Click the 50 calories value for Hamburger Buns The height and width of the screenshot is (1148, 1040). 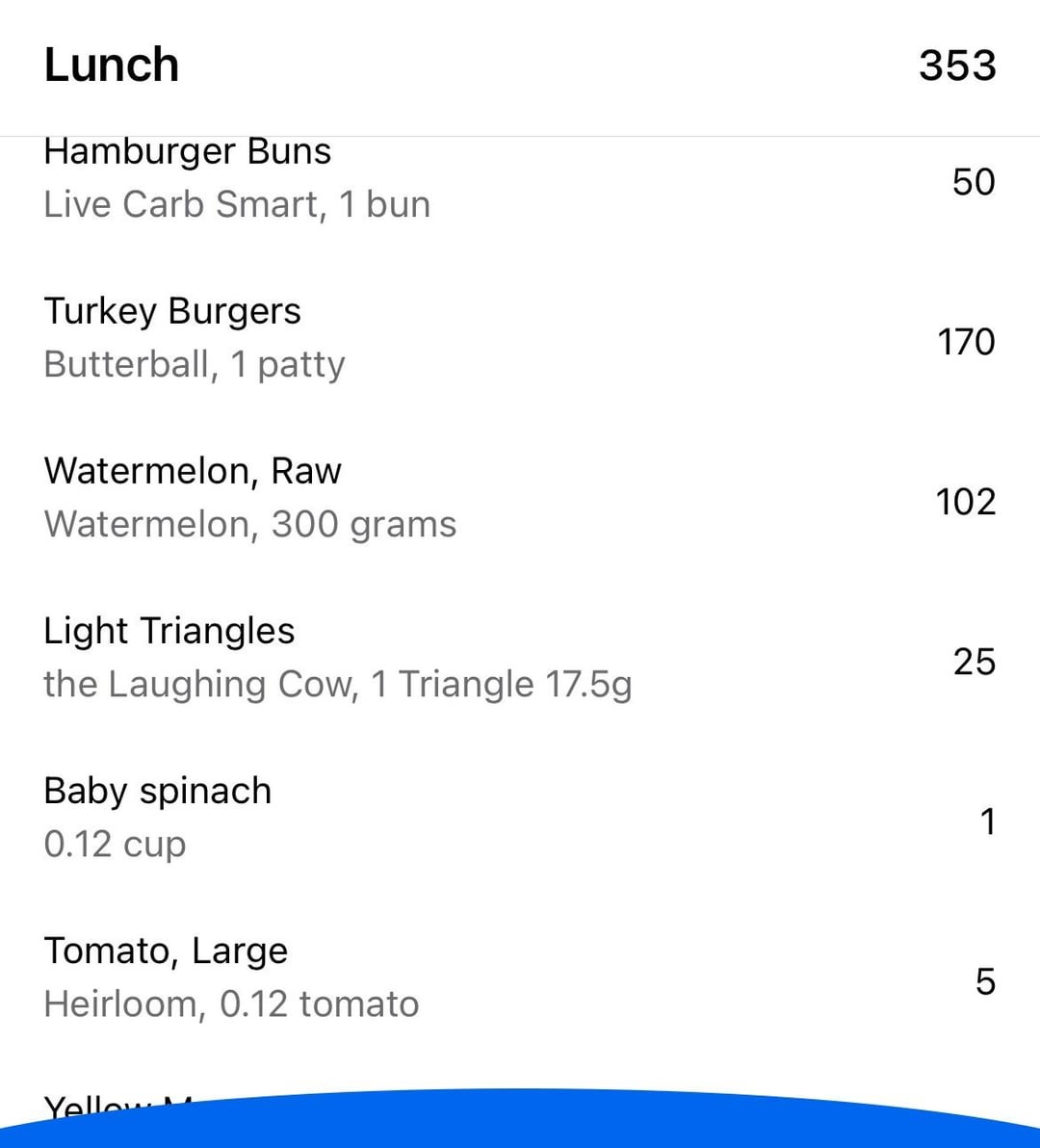(974, 182)
